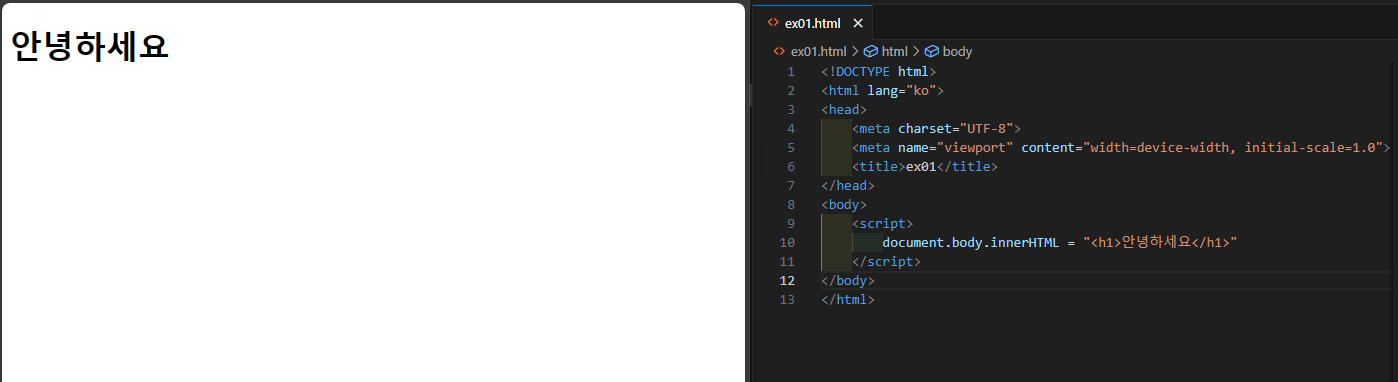Click the opening <head> tag

tap(844, 110)
